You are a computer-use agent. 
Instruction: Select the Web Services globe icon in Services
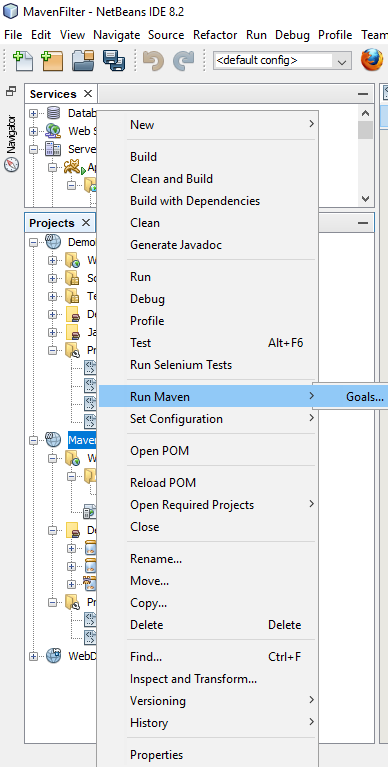53,131
